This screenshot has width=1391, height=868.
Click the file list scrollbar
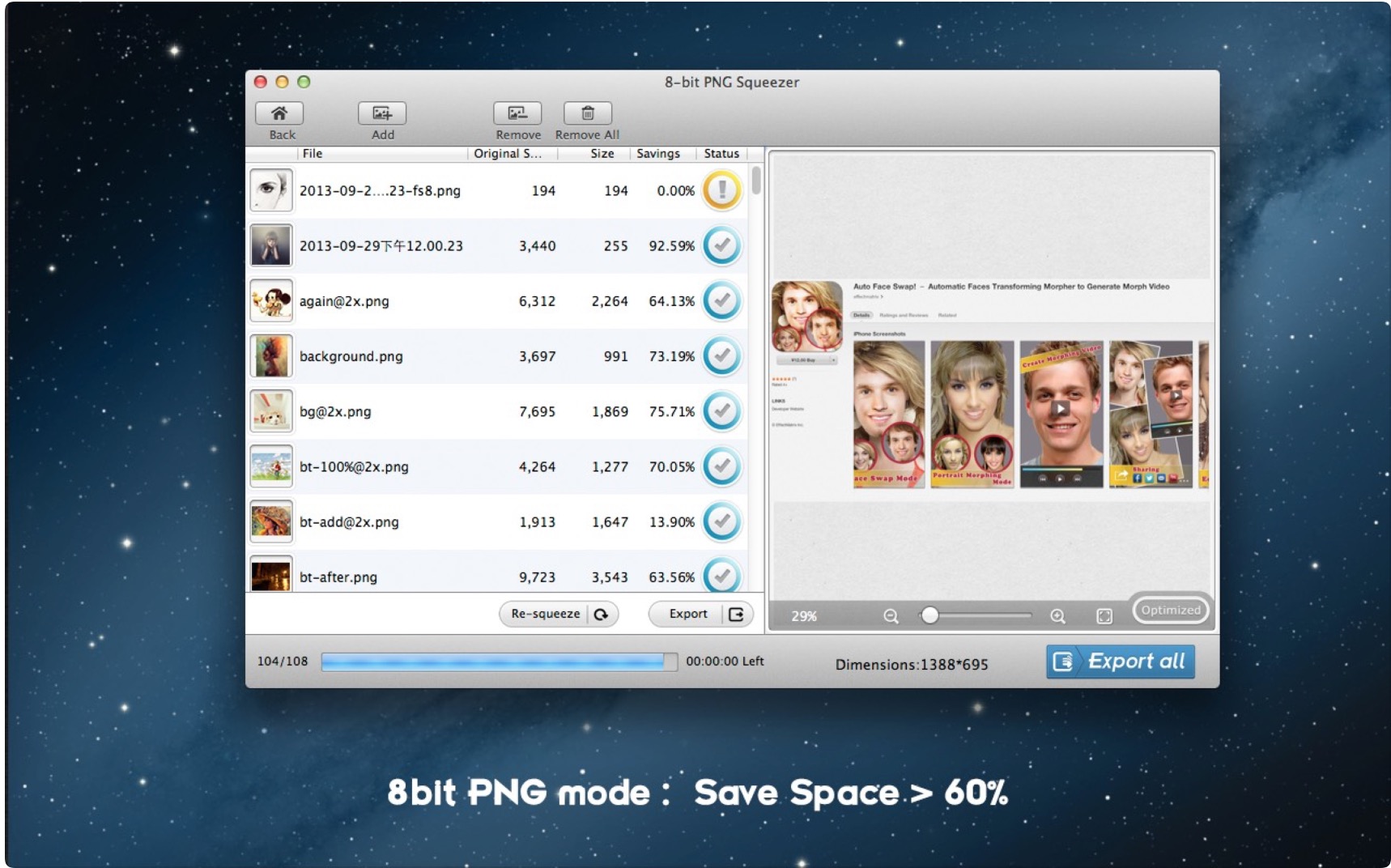pyautogui.click(x=755, y=181)
